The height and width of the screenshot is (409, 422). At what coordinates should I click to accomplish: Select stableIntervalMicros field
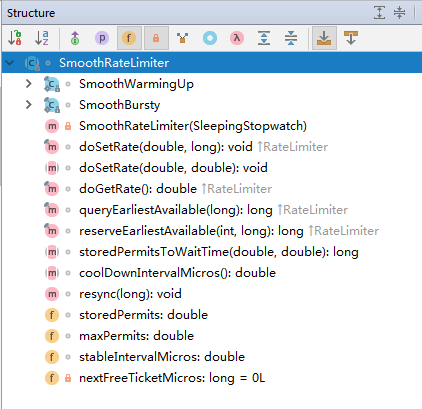pos(162,357)
